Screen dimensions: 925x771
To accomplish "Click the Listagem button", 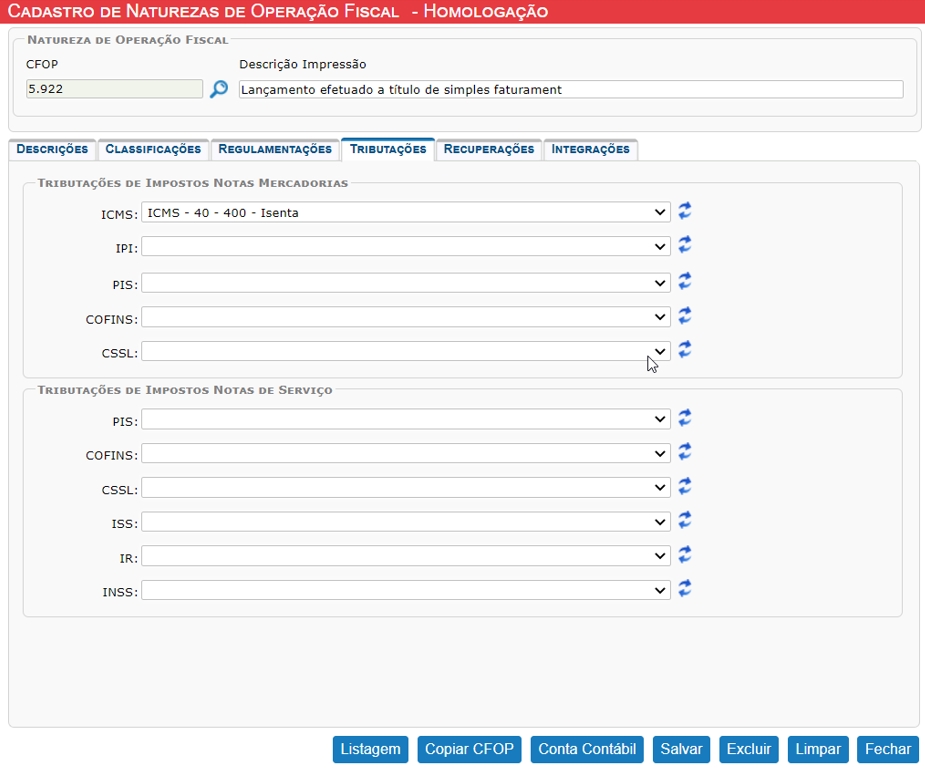I will click(370, 749).
